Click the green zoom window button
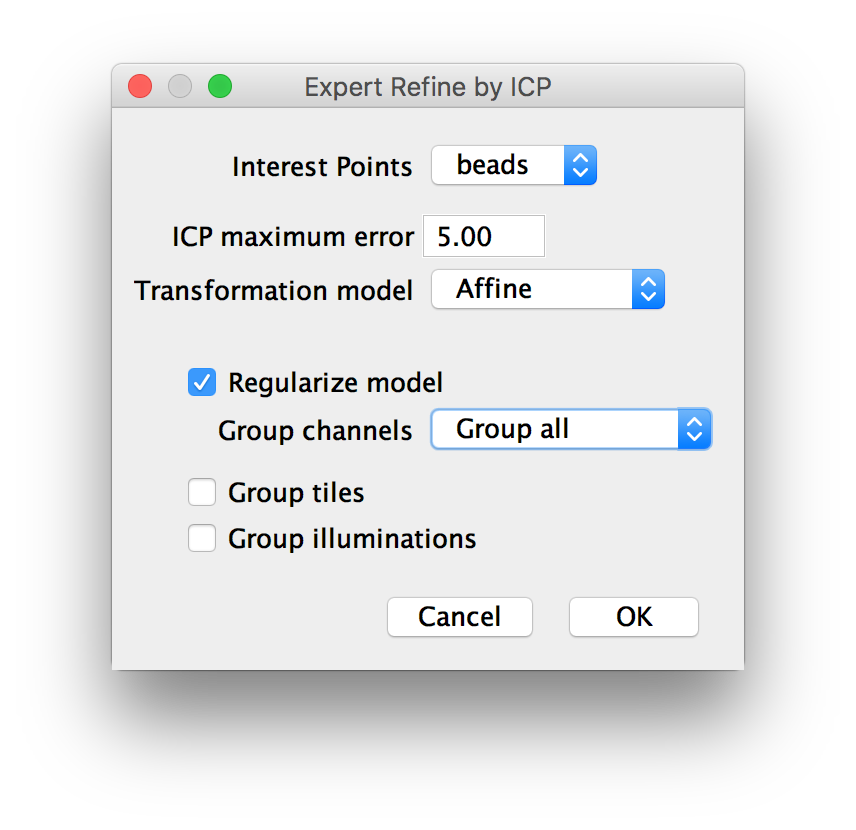Image resolution: width=856 pixels, height=830 pixels. (x=220, y=86)
